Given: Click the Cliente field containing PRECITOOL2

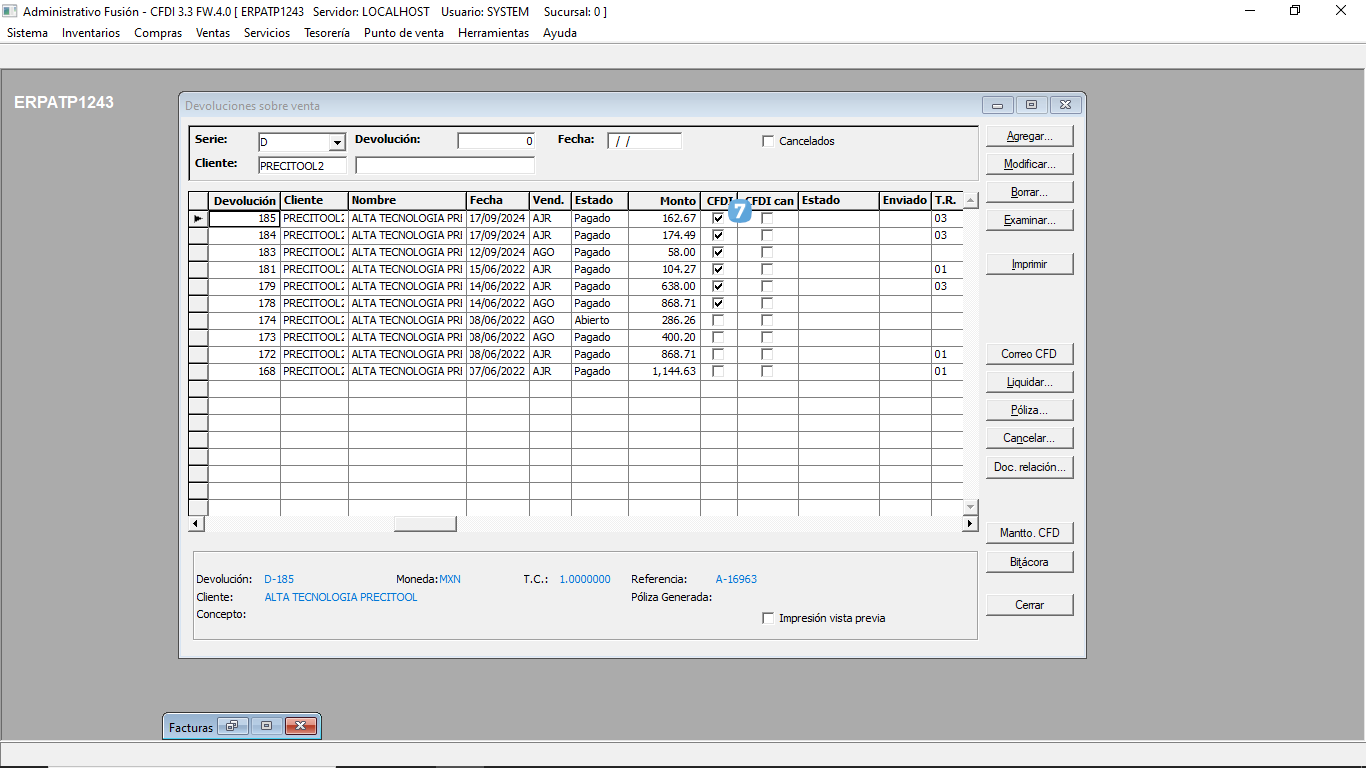Looking at the screenshot, I should coord(302,165).
